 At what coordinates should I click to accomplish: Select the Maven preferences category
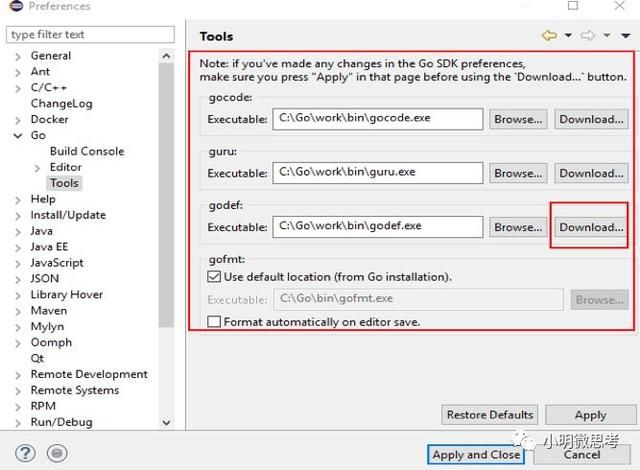(x=49, y=310)
